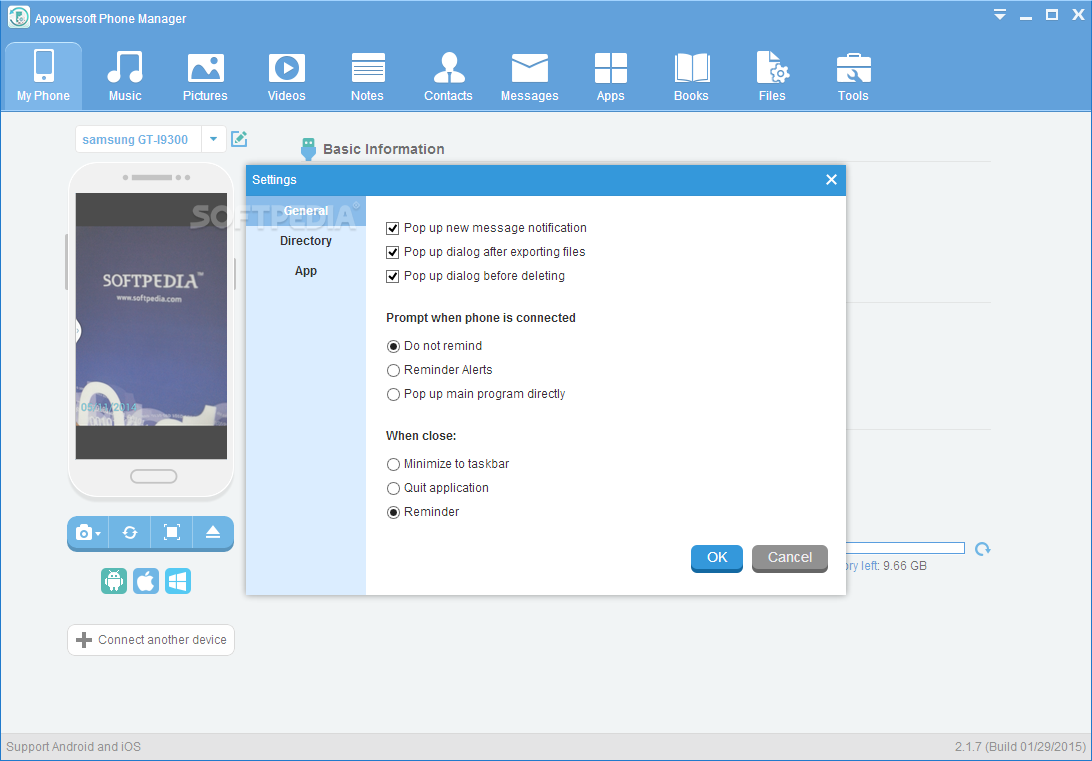
Task: Open the My Phone tab
Action: pyautogui.click(x=43, y=76)
